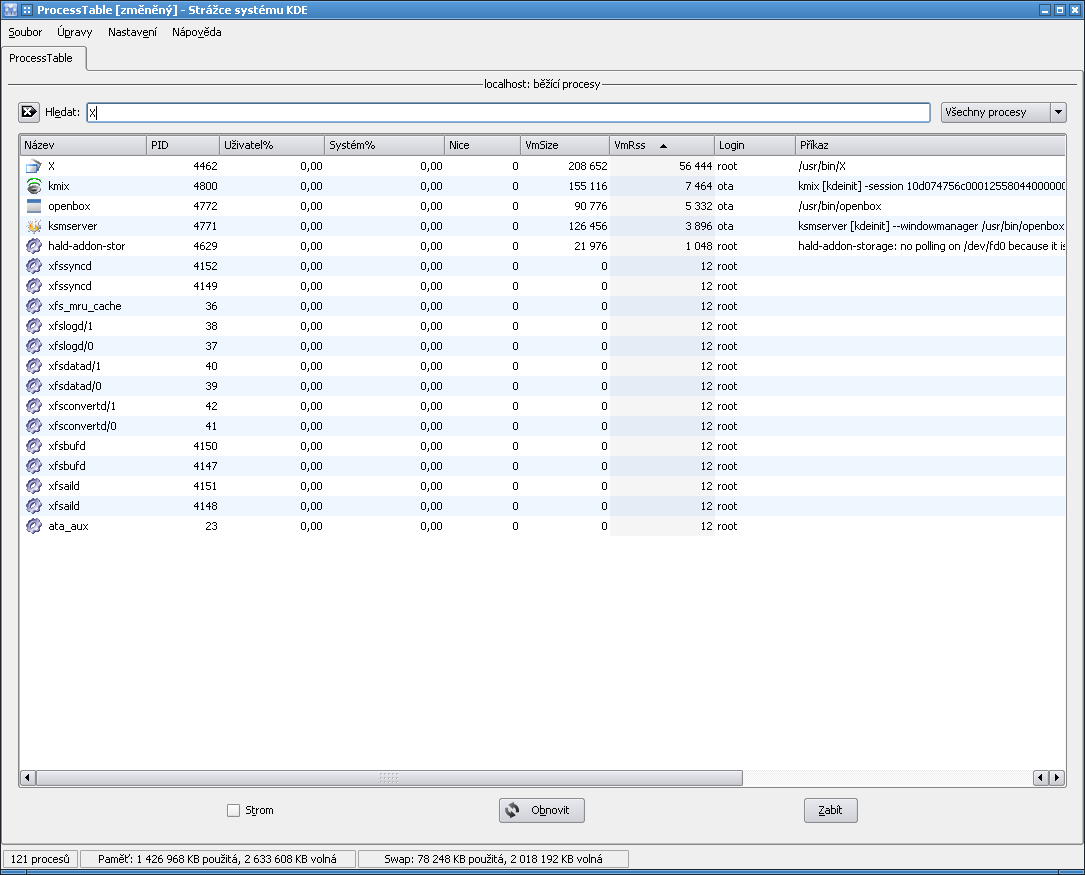The height and width of the screenshot is (875, 1085).
Task: Sort by the PID column header
Action: tap(183, 145)
